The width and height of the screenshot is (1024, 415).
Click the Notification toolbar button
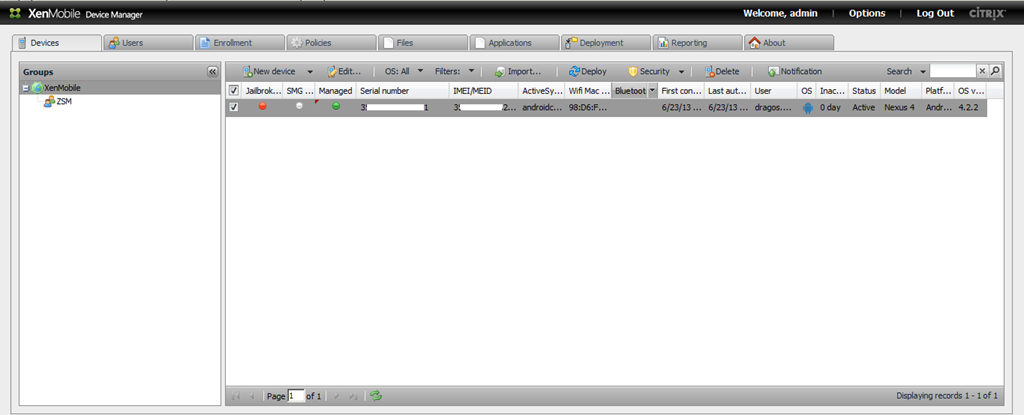pos(794,72)
